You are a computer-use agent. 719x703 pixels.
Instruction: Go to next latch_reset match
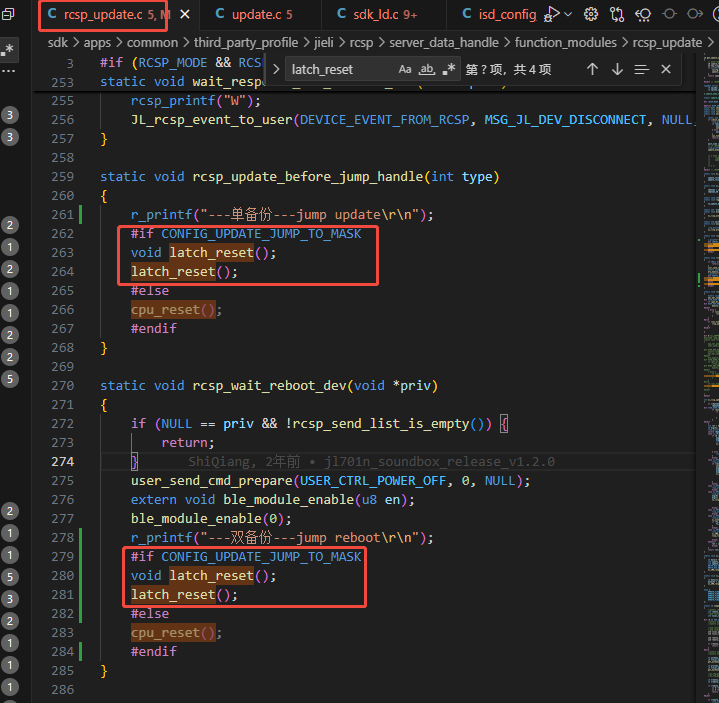click(617, 69)
